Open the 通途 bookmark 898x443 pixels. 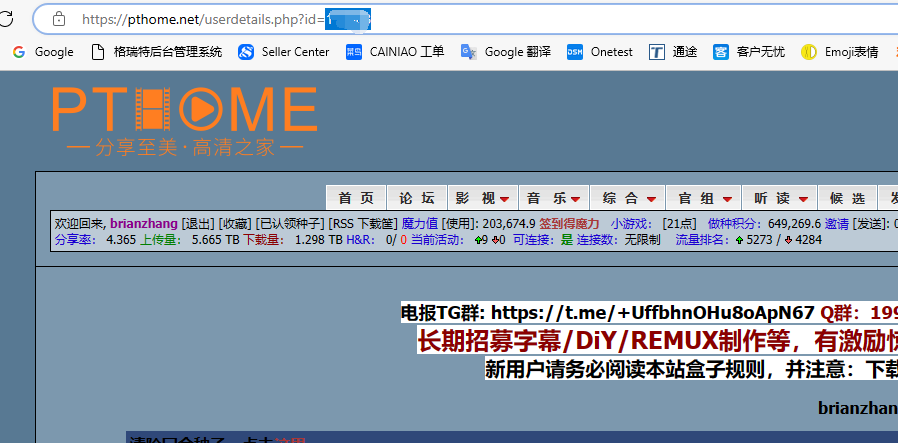pyautogui.click(x=673, y=52)
